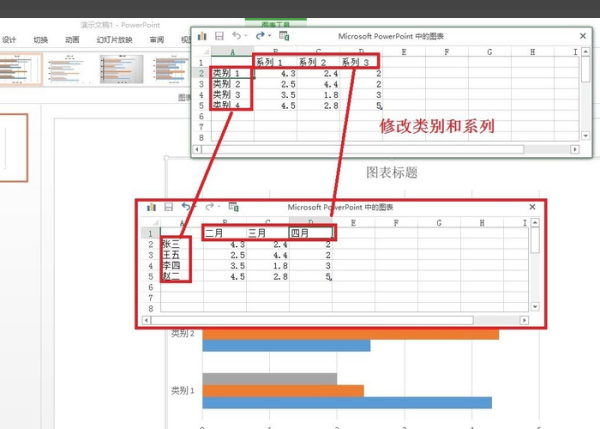
Task: Select the third chart style with gray background
Action: (122, 69)
